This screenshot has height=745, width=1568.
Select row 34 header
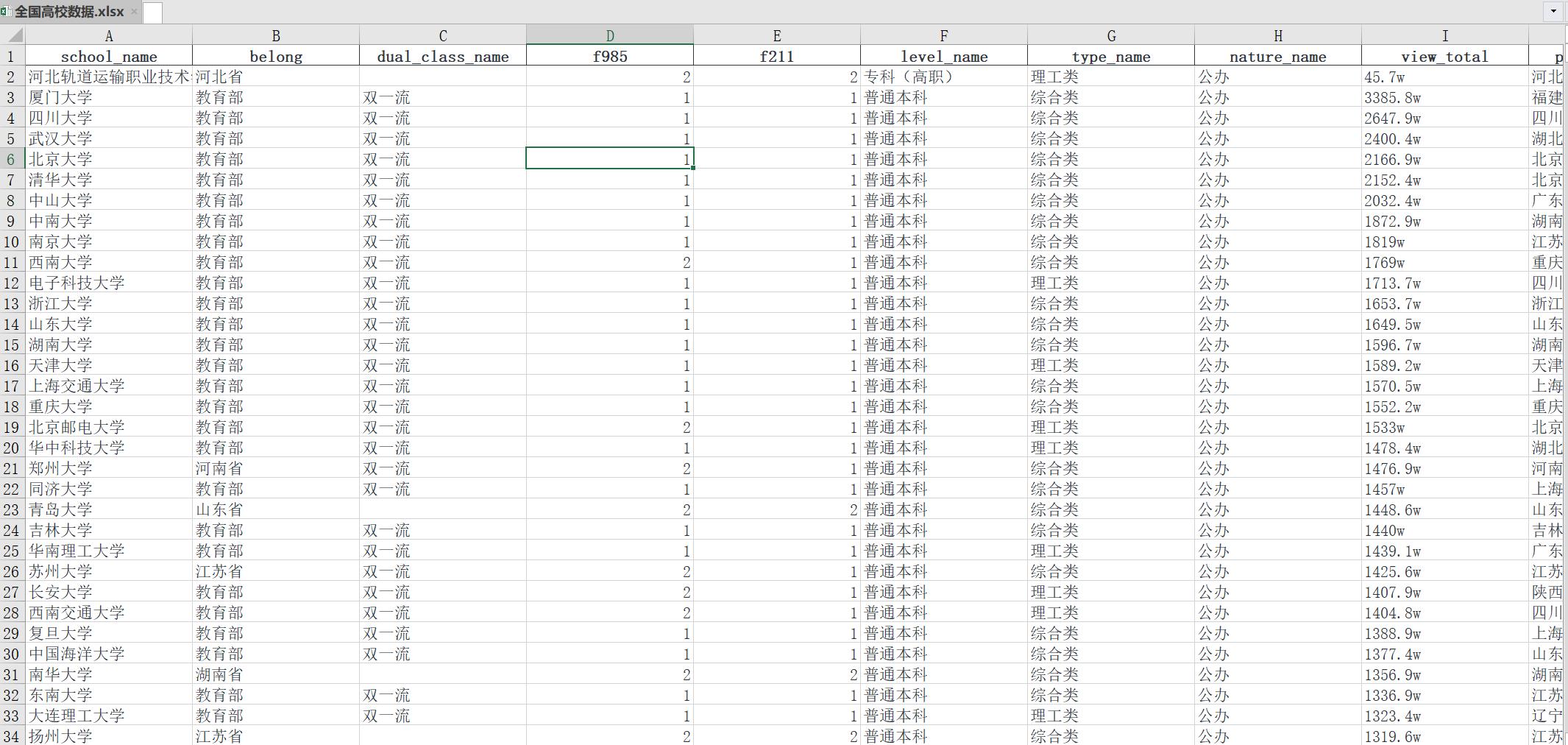click(x=13, y=735)
